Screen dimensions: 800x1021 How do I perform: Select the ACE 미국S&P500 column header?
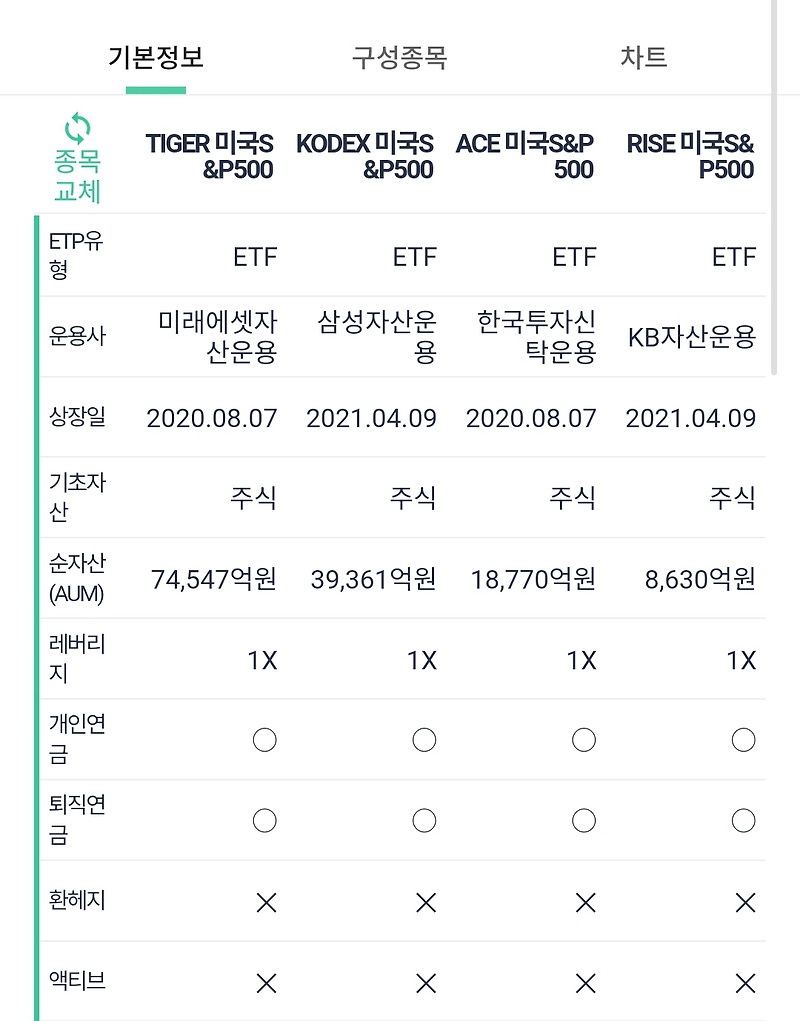tap(529, 156)
